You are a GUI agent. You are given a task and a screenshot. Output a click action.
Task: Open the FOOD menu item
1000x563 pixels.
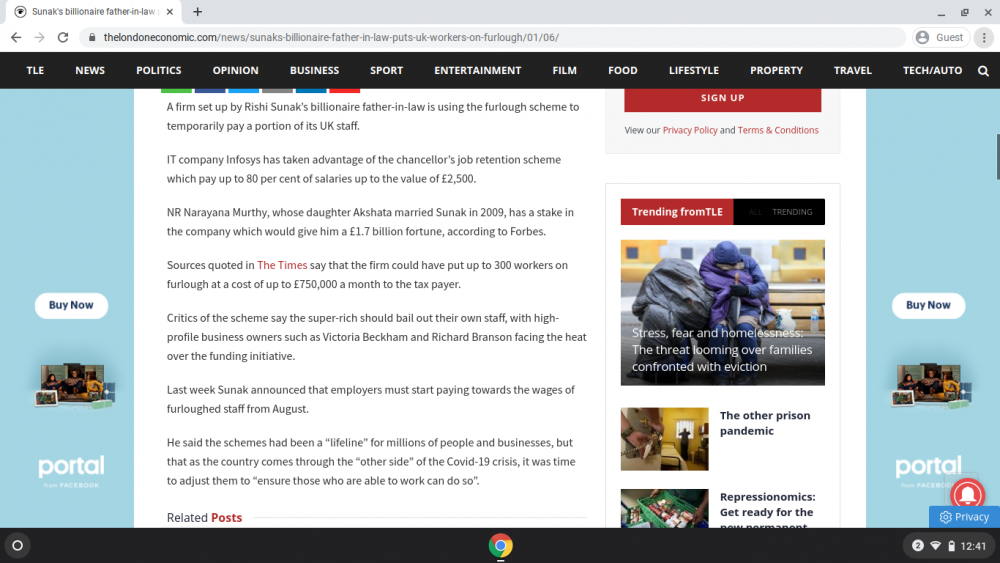click(622, 71)
